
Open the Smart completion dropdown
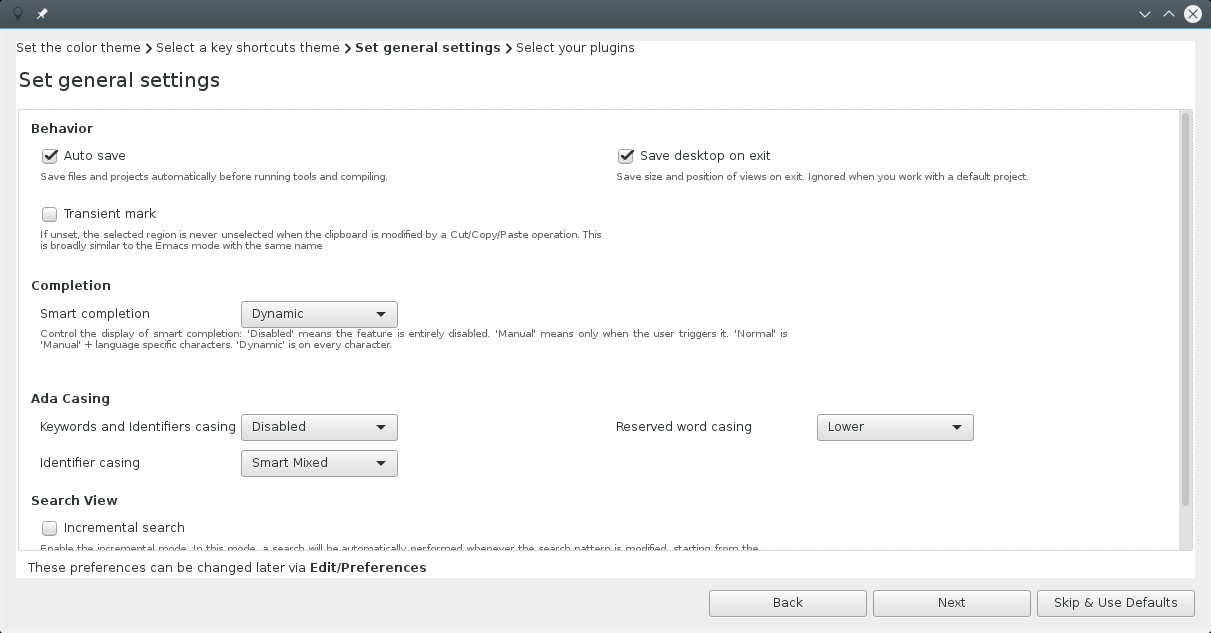(x=318, y=314)
